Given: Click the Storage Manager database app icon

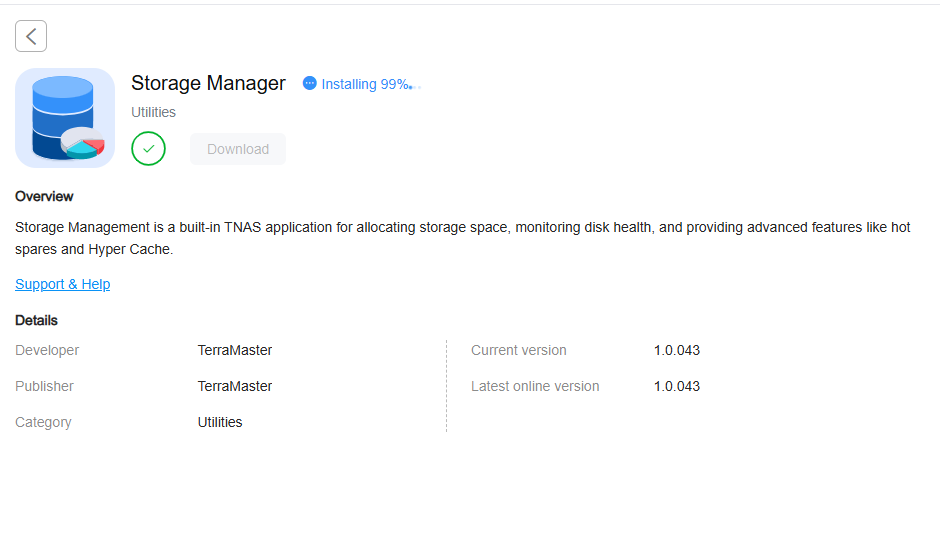Looking at the screenshot, I should point(65,117).
